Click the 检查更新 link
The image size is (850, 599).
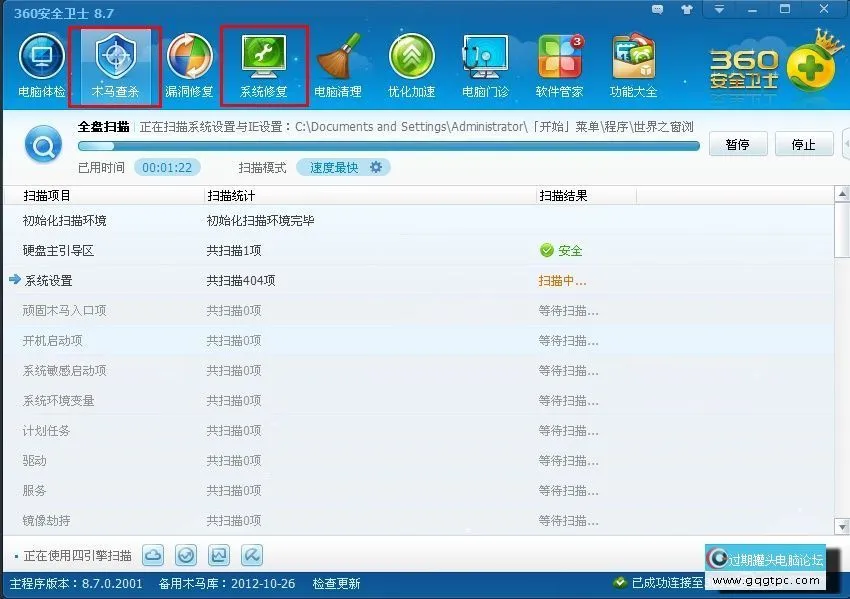[336, 583]
